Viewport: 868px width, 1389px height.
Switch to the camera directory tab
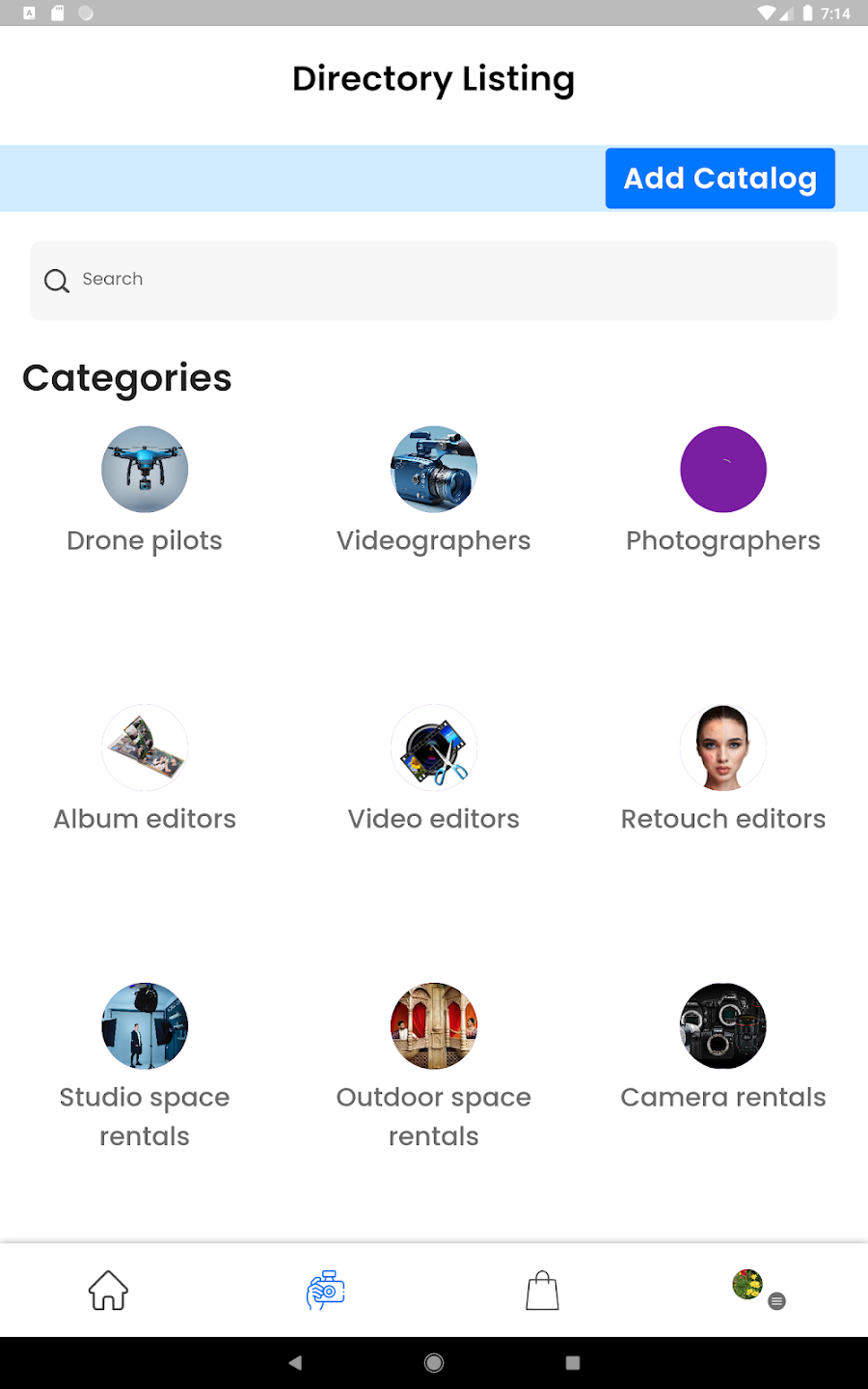coord(326,1291)
